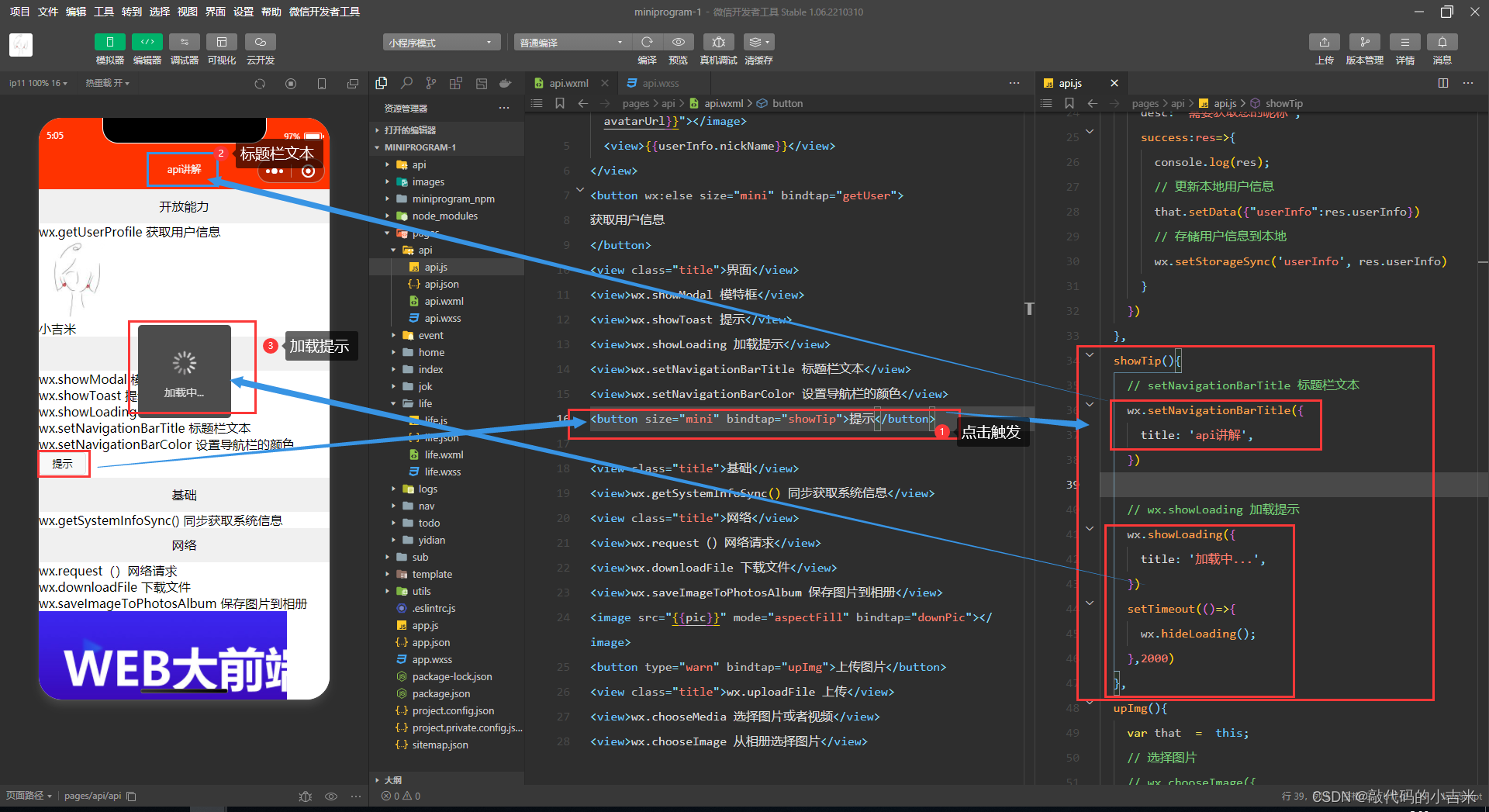The image size is (1489, 812).
Task: Open the 编辑 menu
Action: pos(76,12)
